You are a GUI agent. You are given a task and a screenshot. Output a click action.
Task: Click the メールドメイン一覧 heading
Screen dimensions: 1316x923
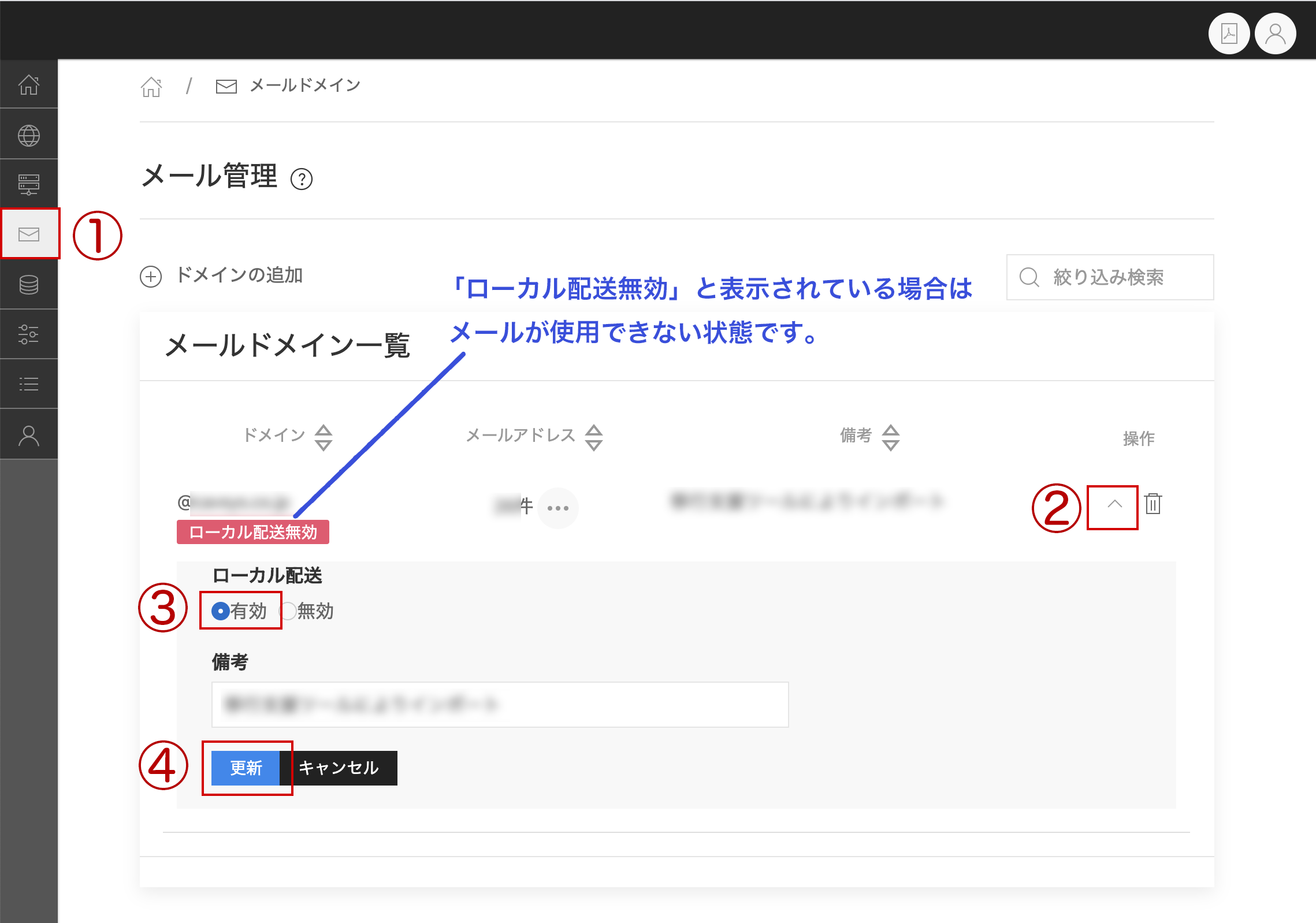(287, 345)
